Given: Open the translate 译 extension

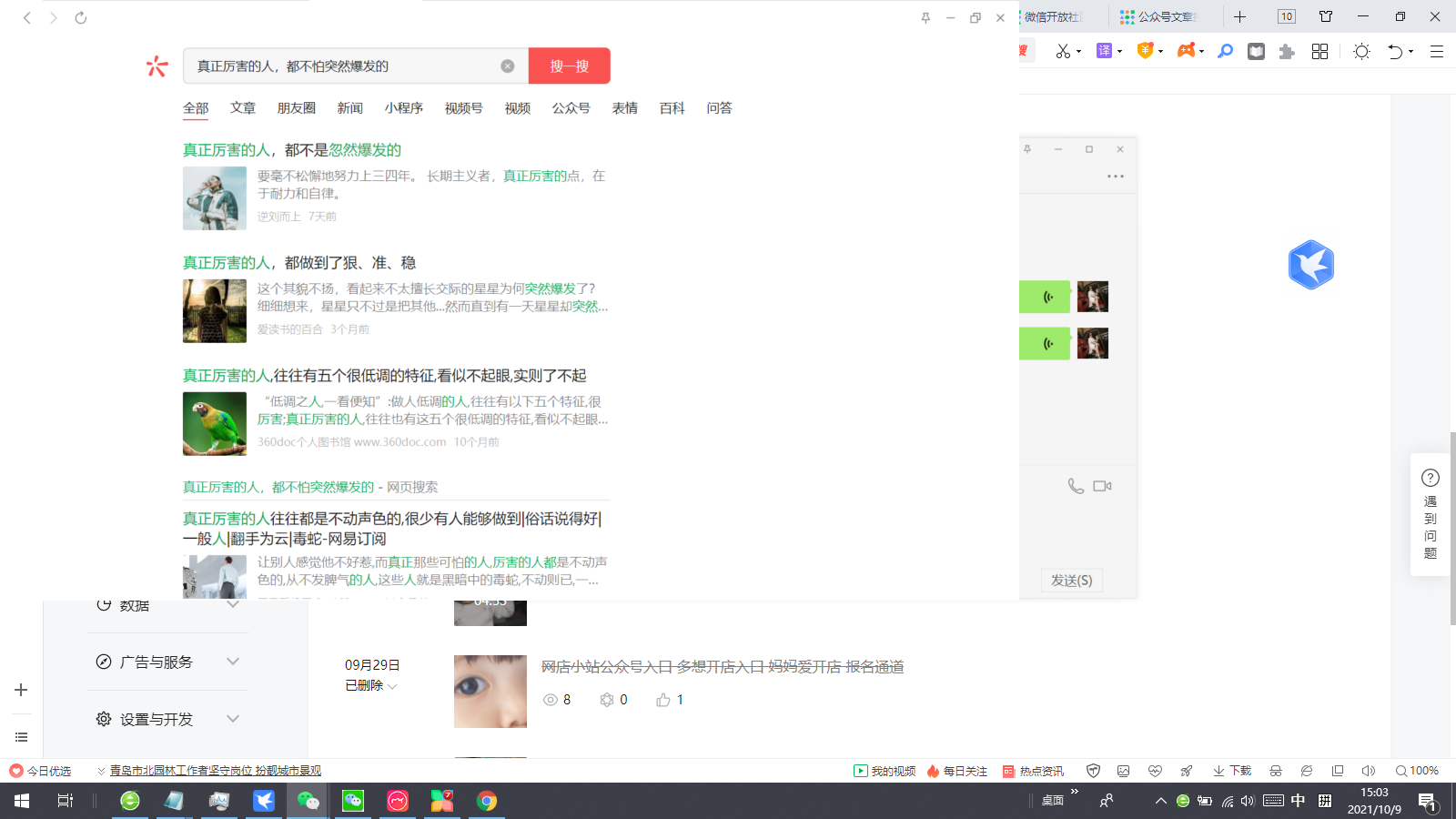Looking at the screenshot, I should point(1105,51).
